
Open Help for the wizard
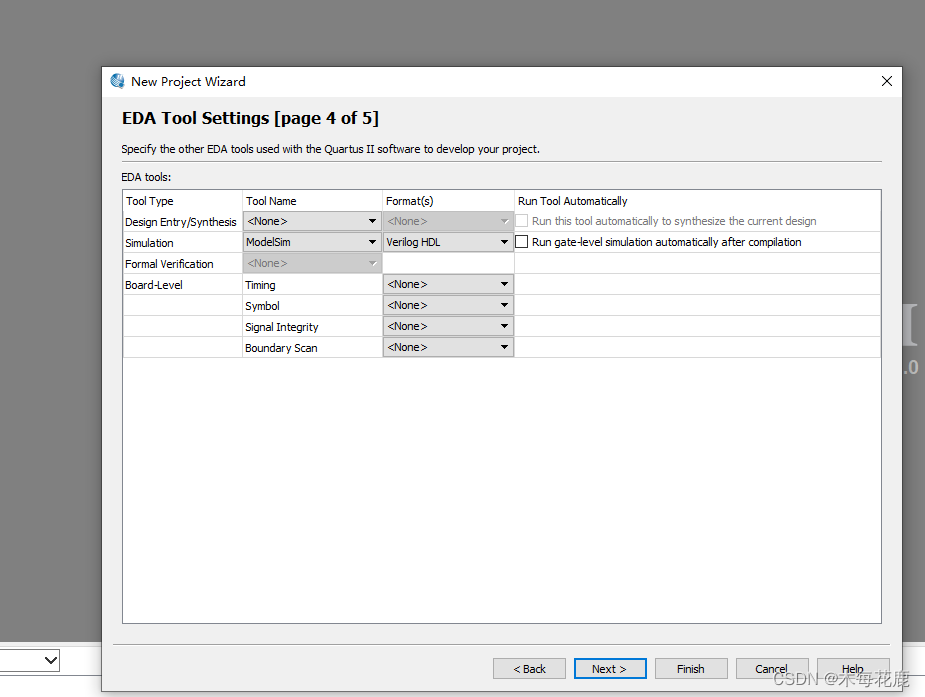(853, 669)
